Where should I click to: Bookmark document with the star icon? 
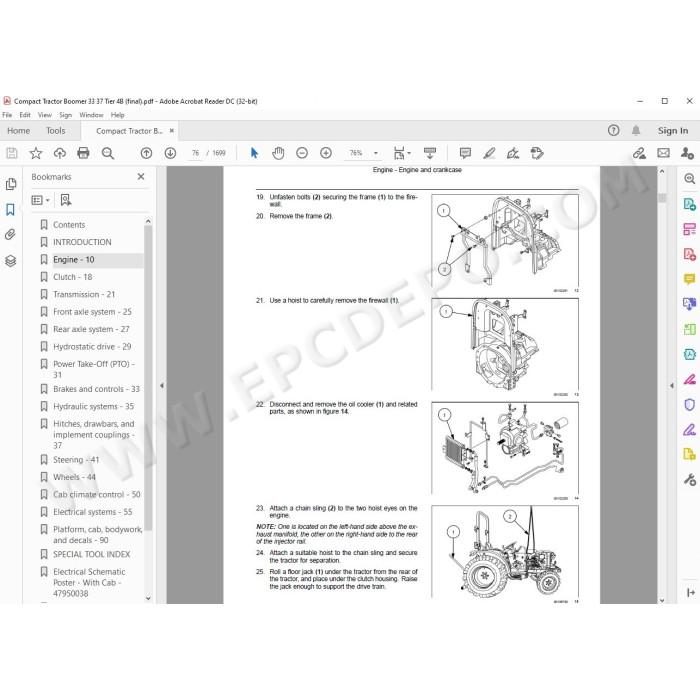(x=36, y=153)
